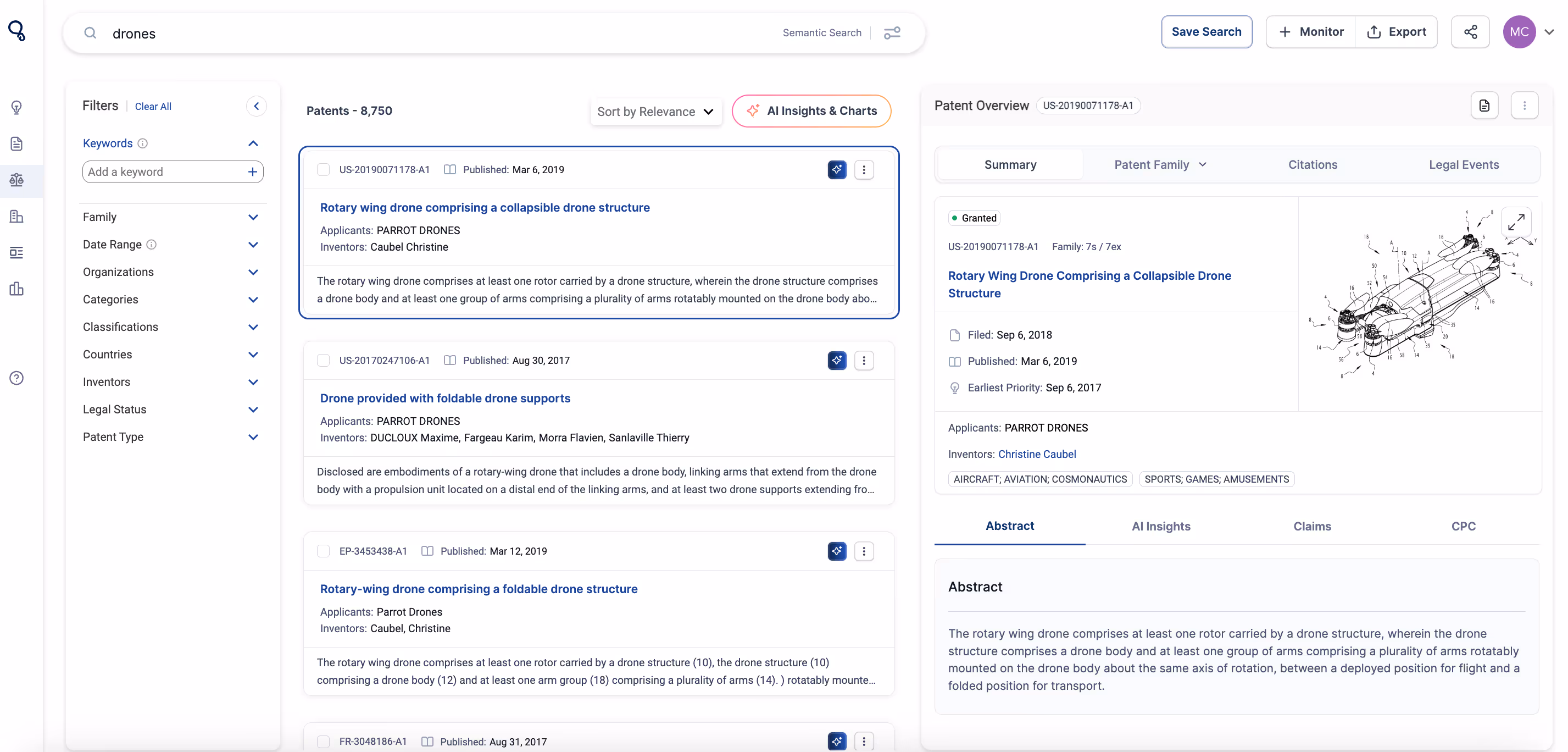Click the Monitor button

pos(1310,32)
